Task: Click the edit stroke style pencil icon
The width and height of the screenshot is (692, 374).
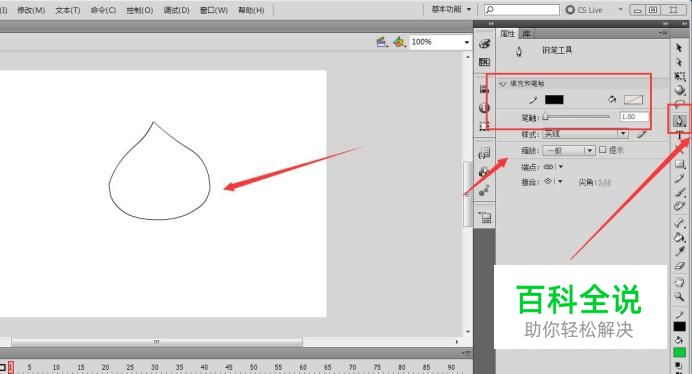Action: coord(642,133)
